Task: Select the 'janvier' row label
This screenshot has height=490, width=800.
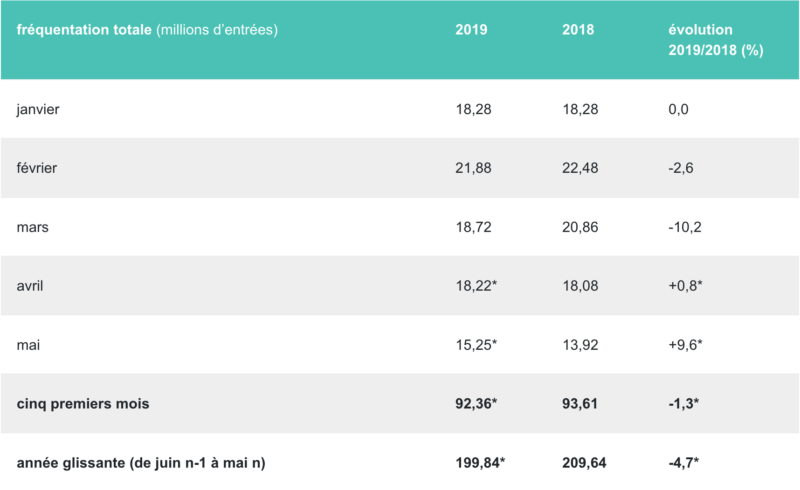Action: coord(40,109)
